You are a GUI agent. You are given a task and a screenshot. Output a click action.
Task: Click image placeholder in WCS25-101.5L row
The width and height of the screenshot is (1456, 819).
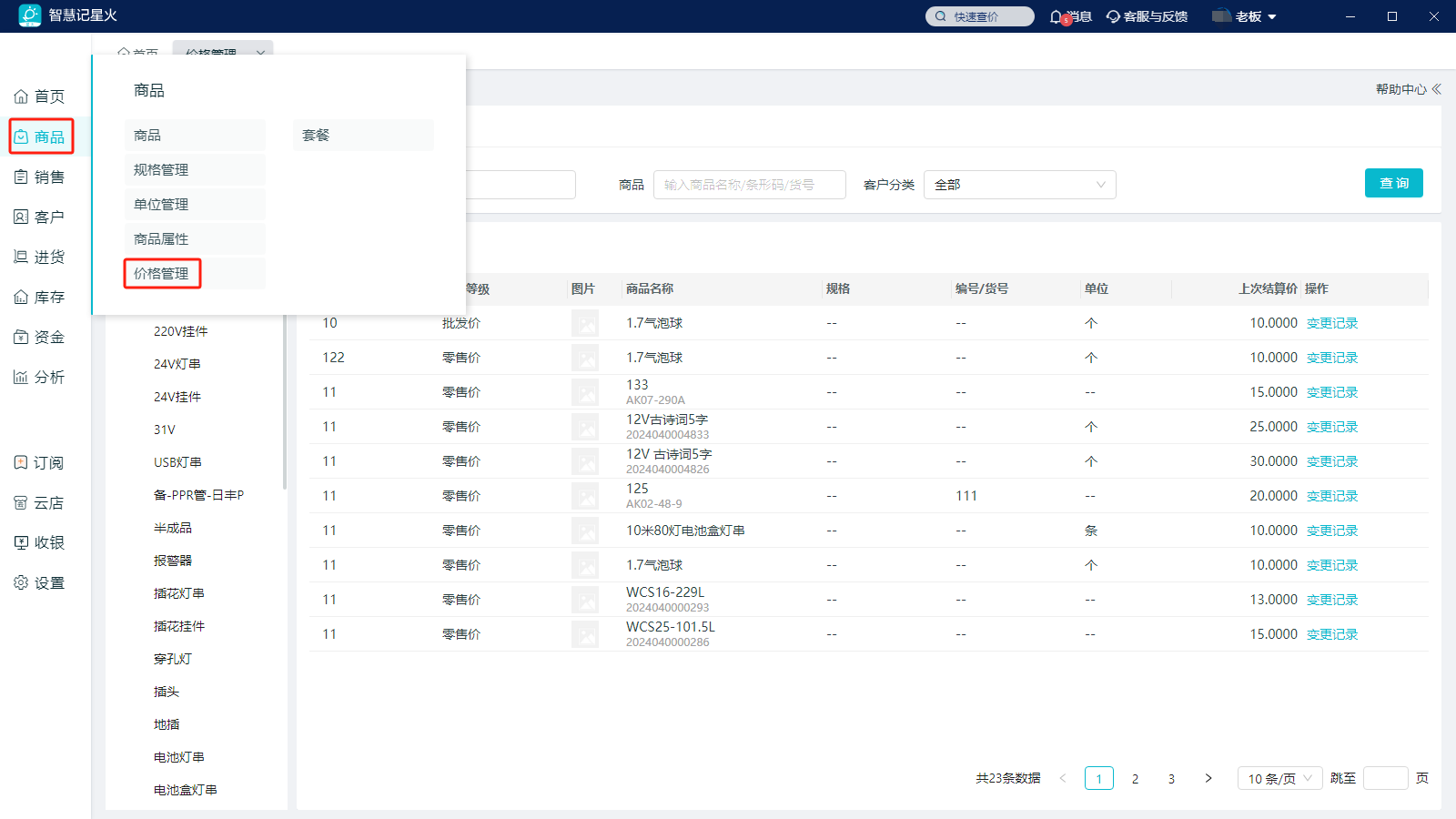585,634
